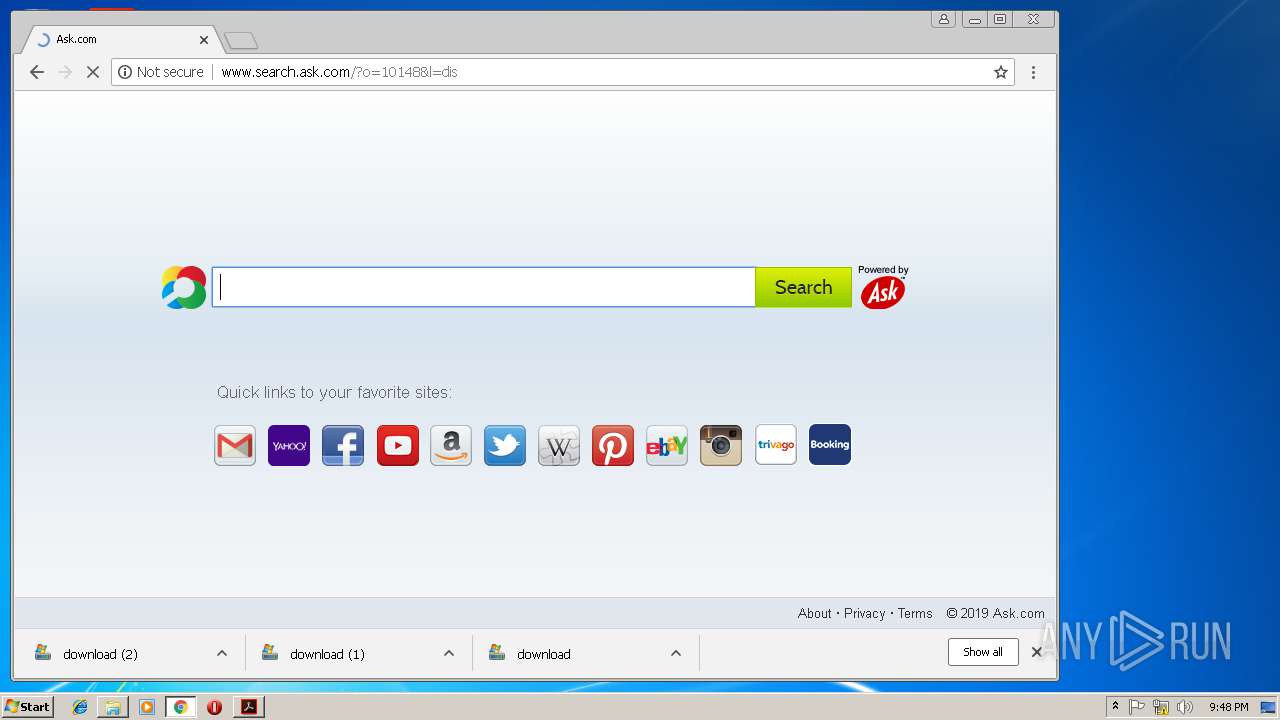
Task: Open the Booking quick link icon
Action: pos(830,445)
